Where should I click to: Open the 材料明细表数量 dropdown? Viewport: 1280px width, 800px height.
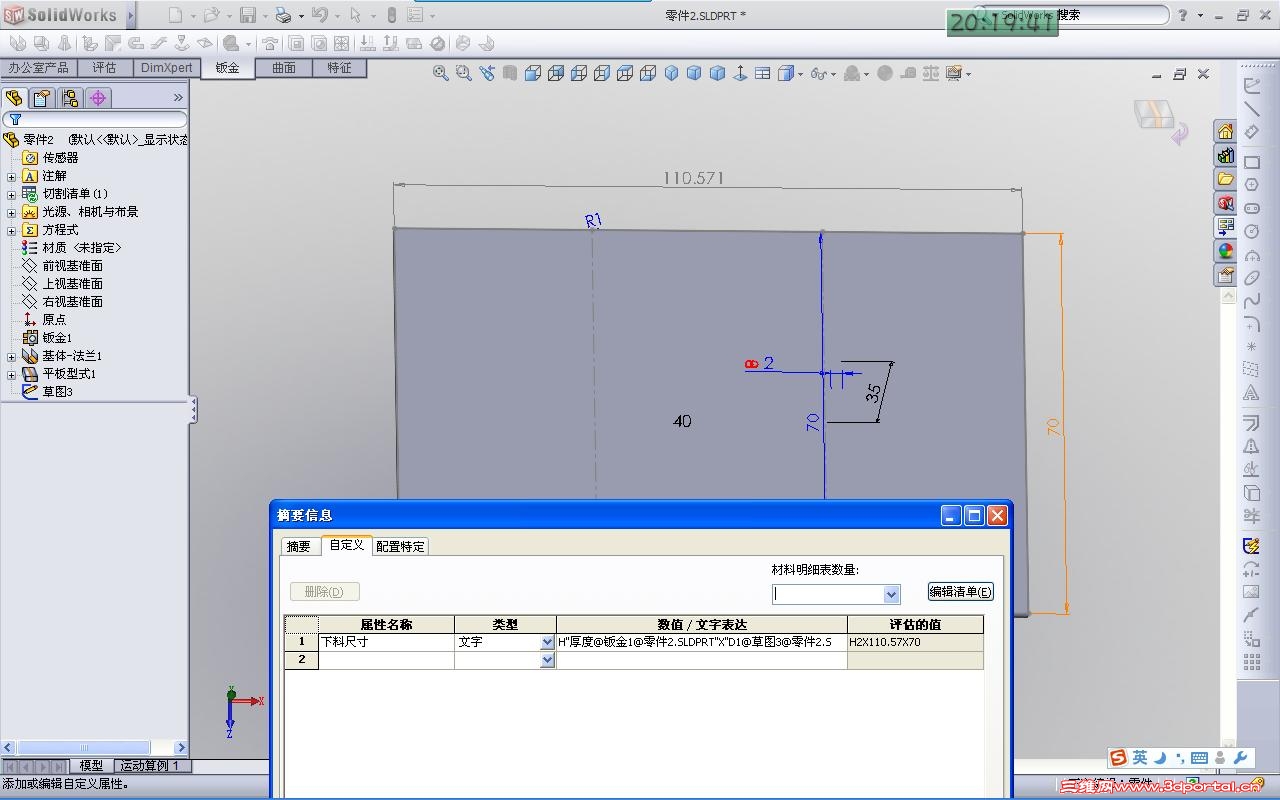(891, 594)
